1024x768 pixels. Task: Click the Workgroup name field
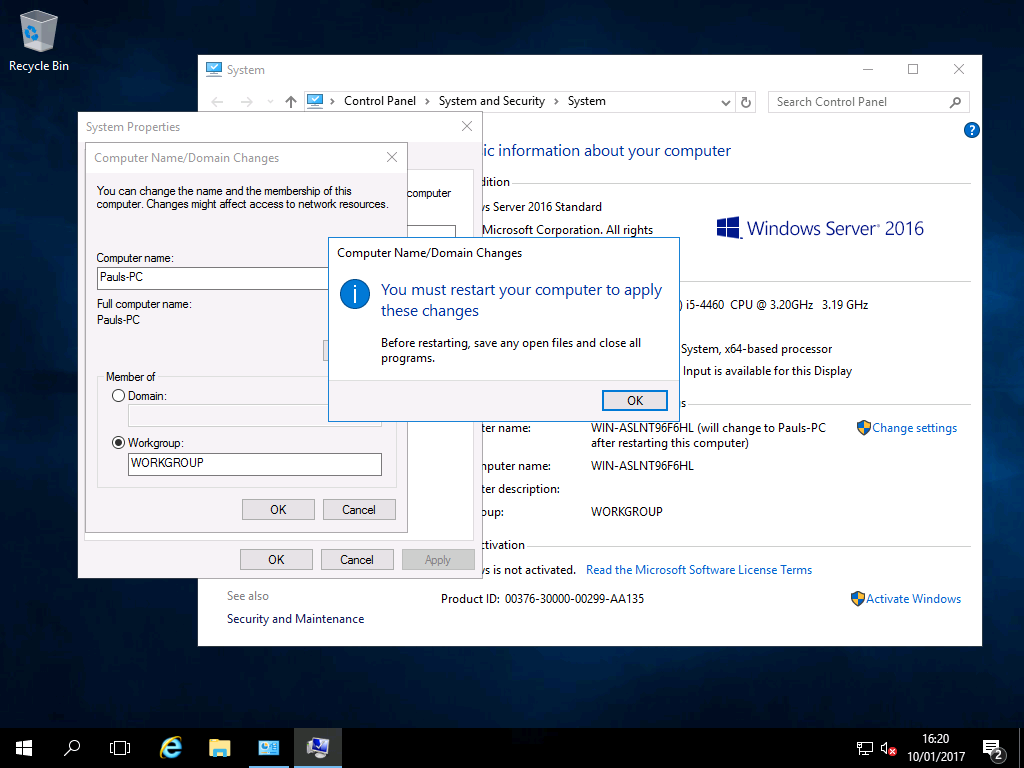pos(255,464)
